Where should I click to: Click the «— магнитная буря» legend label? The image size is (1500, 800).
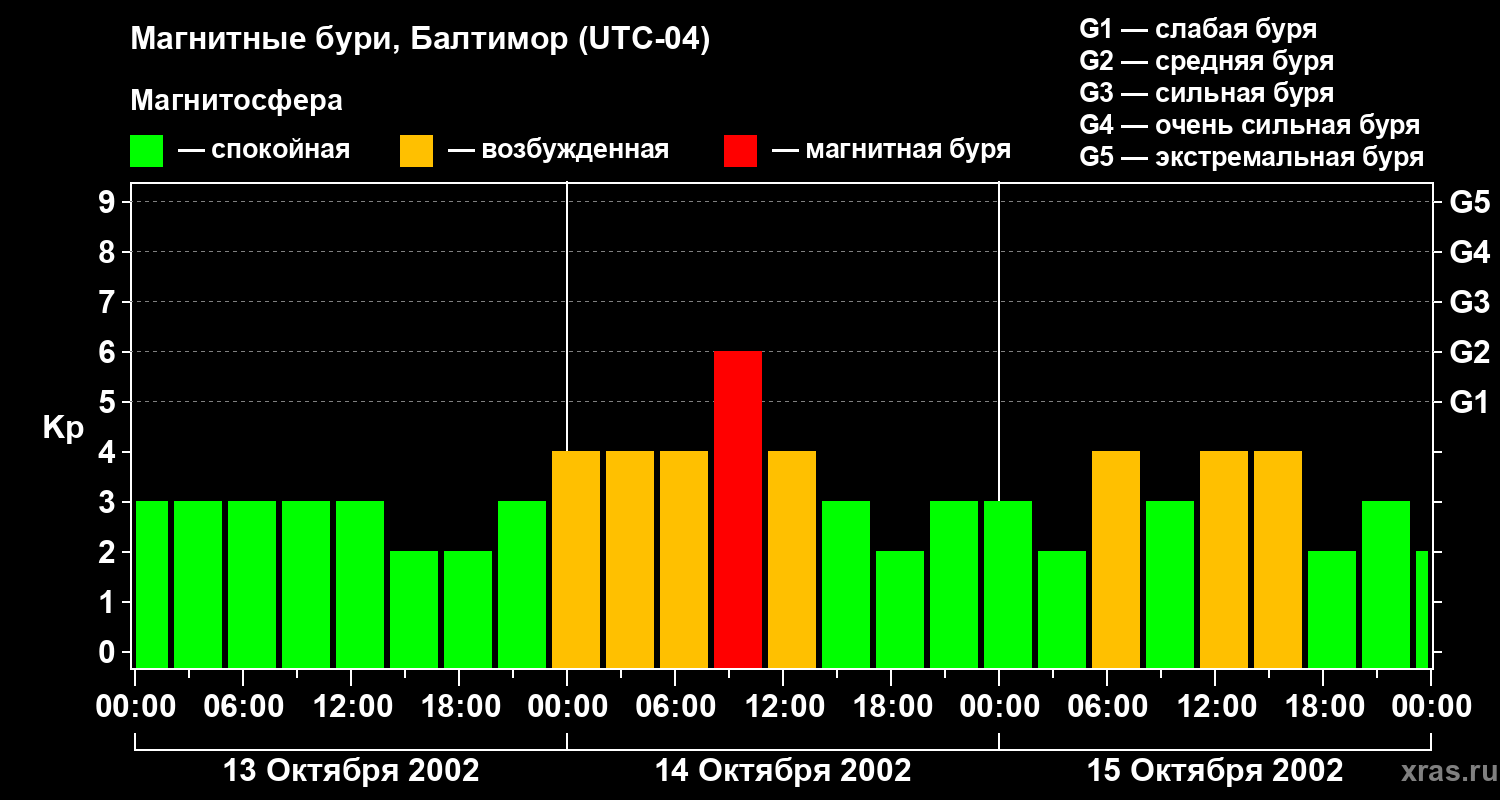click(x=892, y=151)
